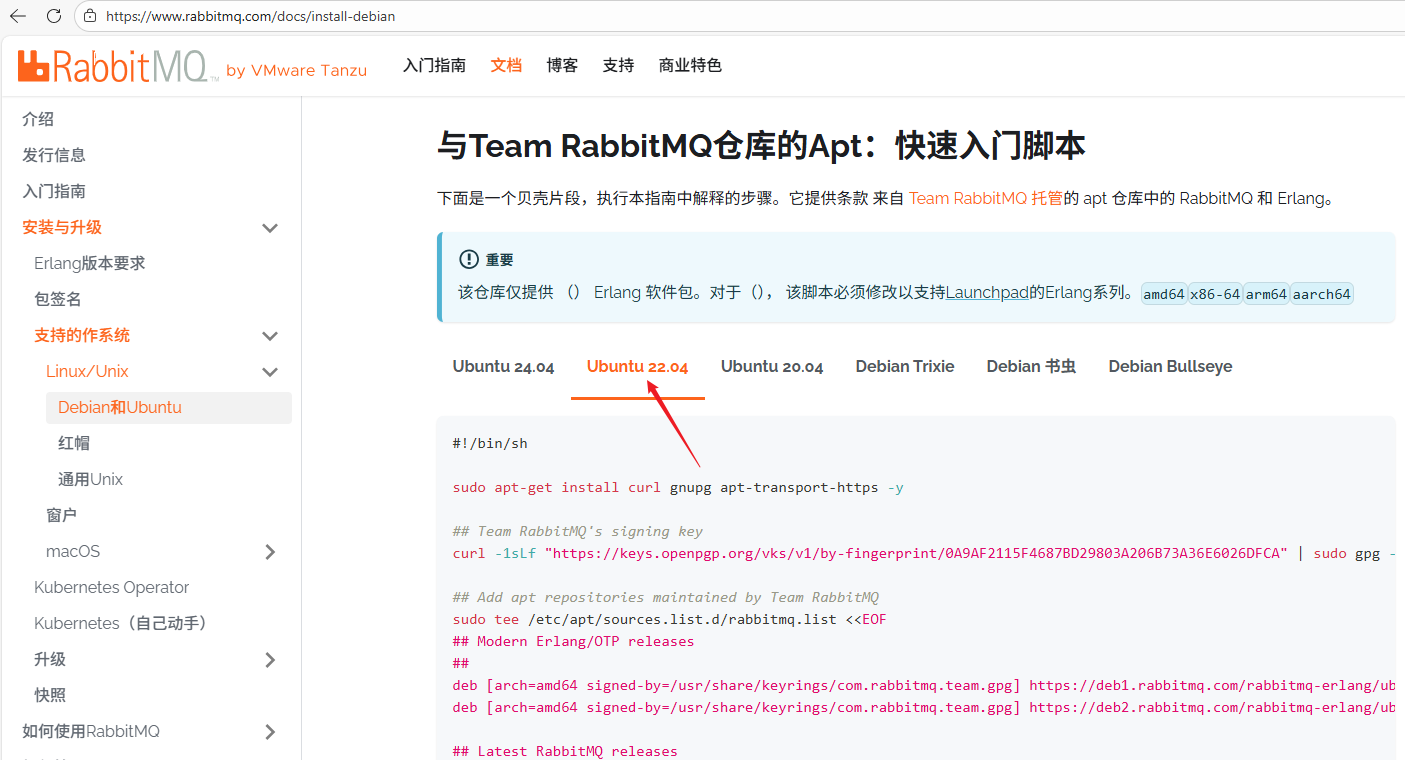Click the deb2.rabbitmq.com repository line

923,707
